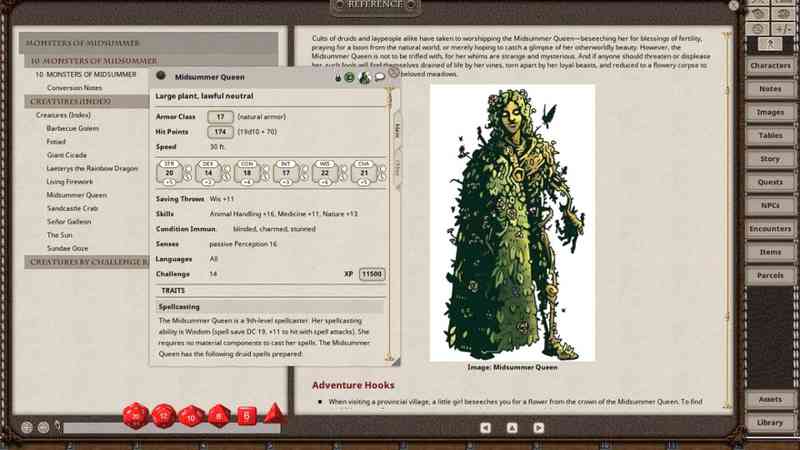Open the NPCs sidebar tab

click(770, 205)
